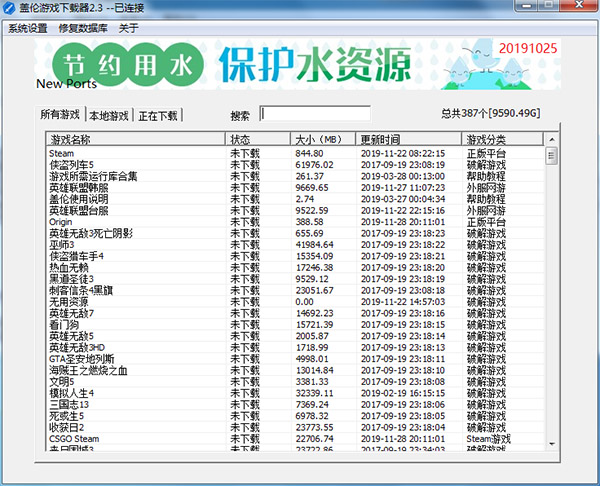Open the 修复数据库 menu
Image resolution: width=600 pixels, height=486 pixels.
click(x=83, y=28)
